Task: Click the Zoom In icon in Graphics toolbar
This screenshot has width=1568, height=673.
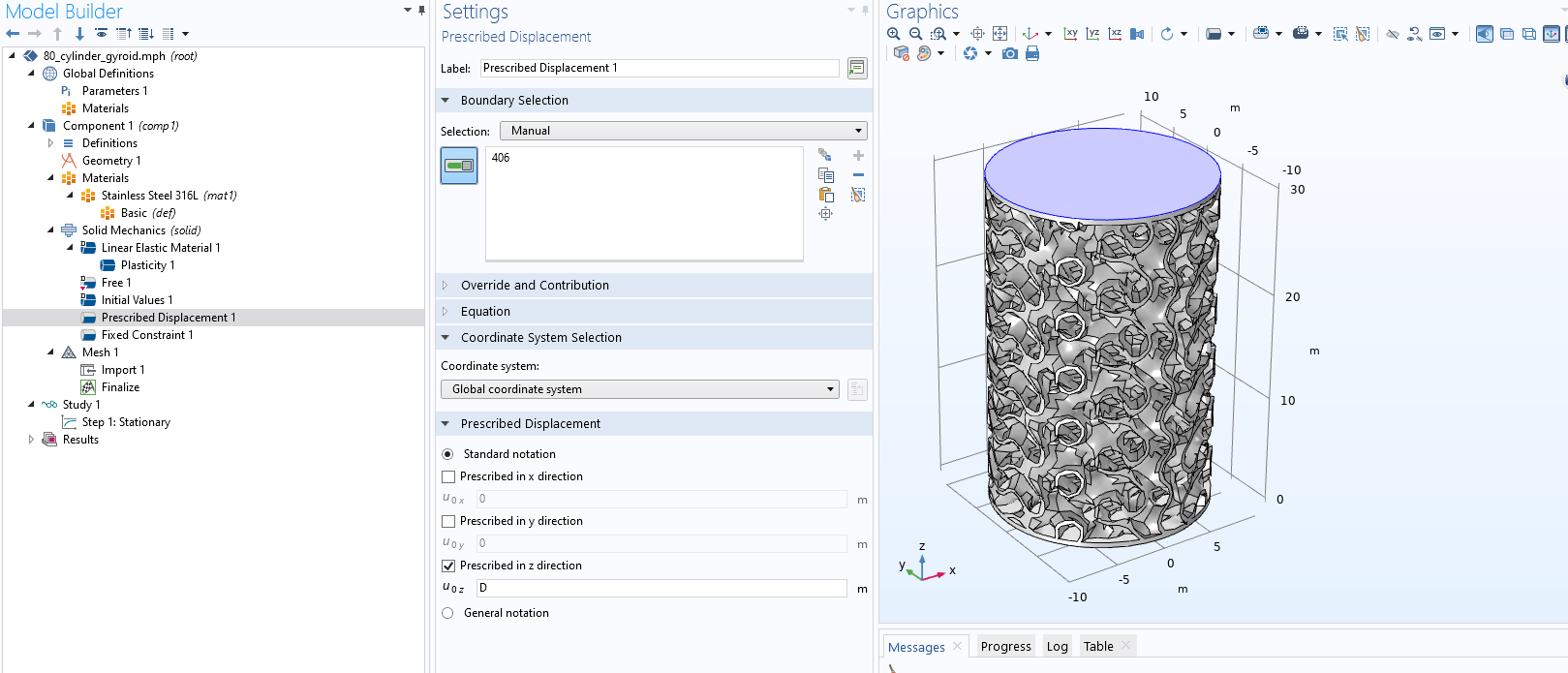Action: click(893, 34)
